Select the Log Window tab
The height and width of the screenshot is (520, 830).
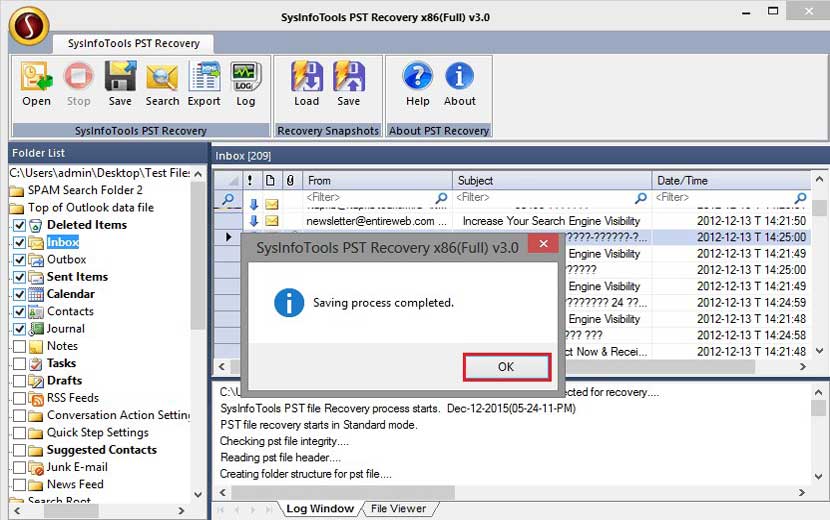tap(320, 509)
